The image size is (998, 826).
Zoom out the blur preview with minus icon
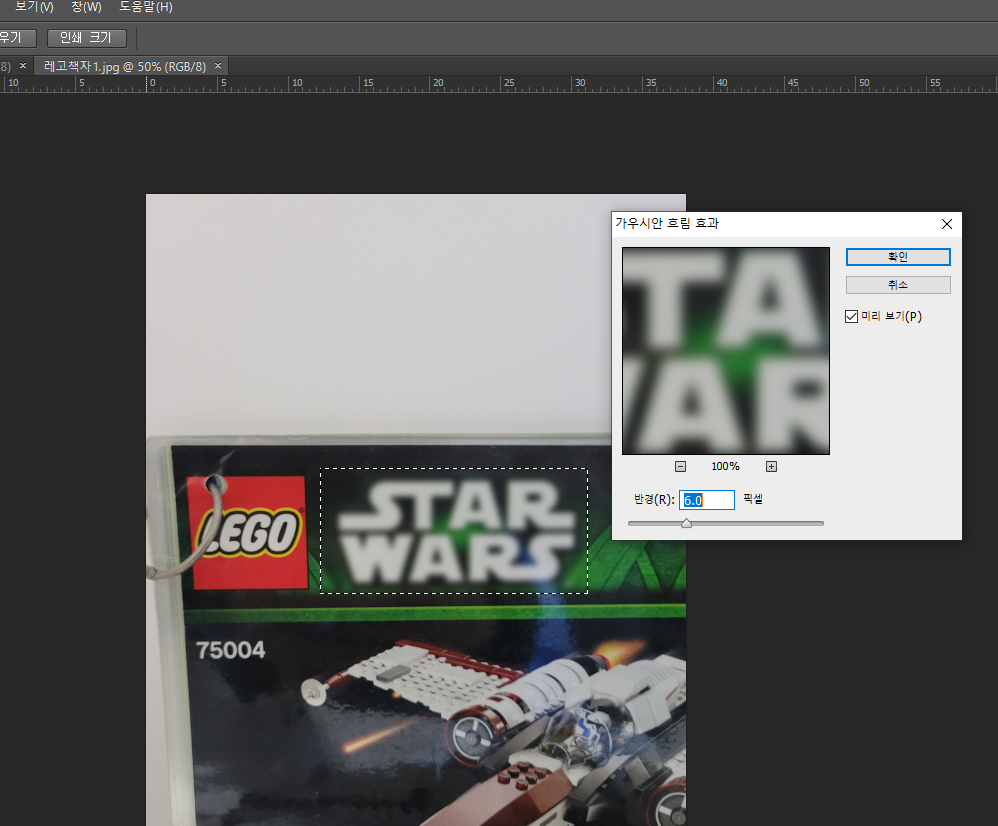[x=680, y=466]
